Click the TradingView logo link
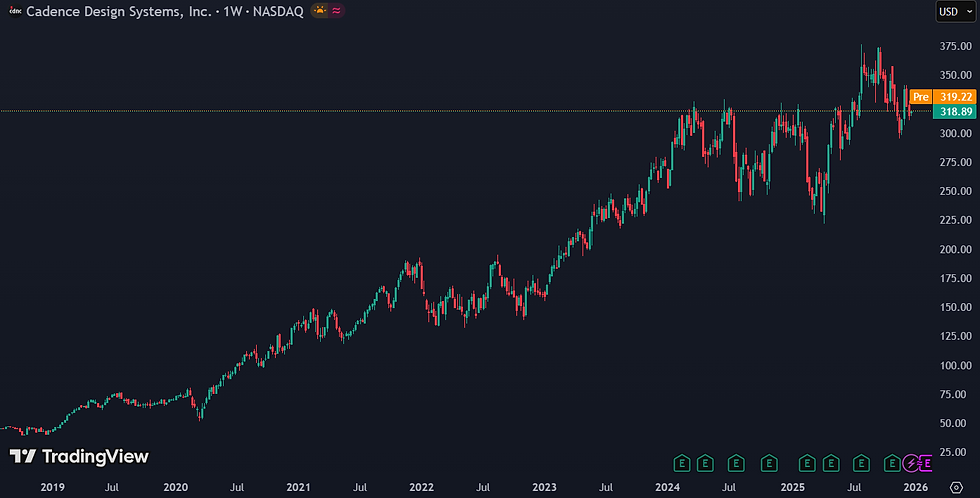 [79, 457]
